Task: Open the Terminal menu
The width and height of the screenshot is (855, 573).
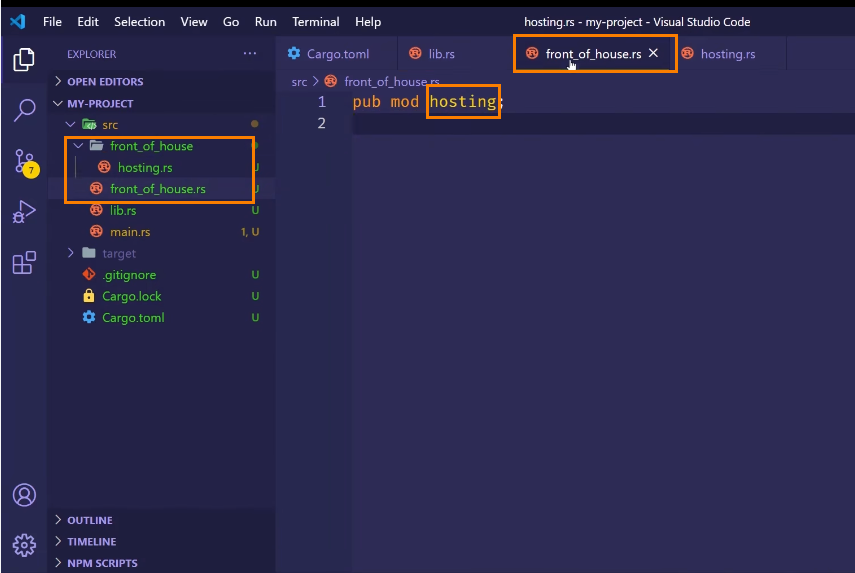Action: [x=315, y=22]
